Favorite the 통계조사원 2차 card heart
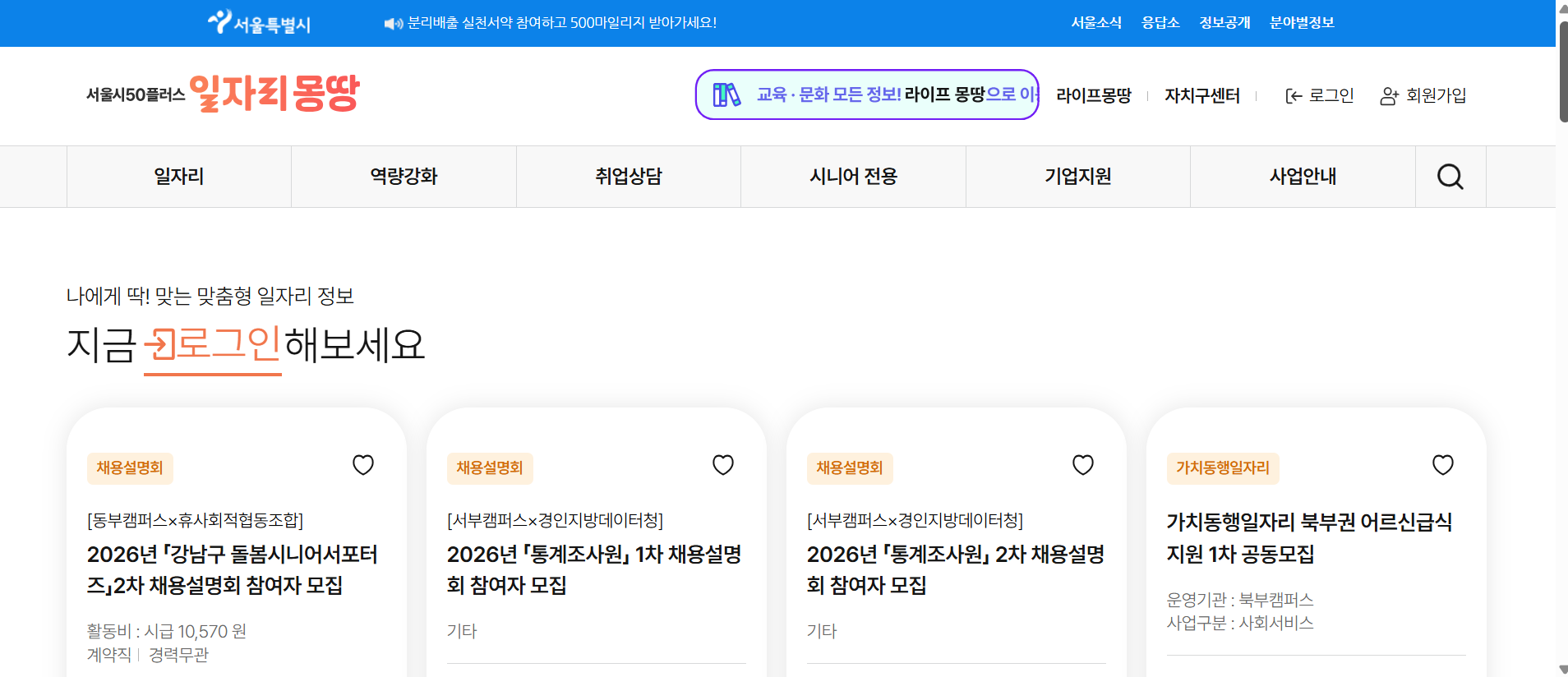 coord(1083,465)
